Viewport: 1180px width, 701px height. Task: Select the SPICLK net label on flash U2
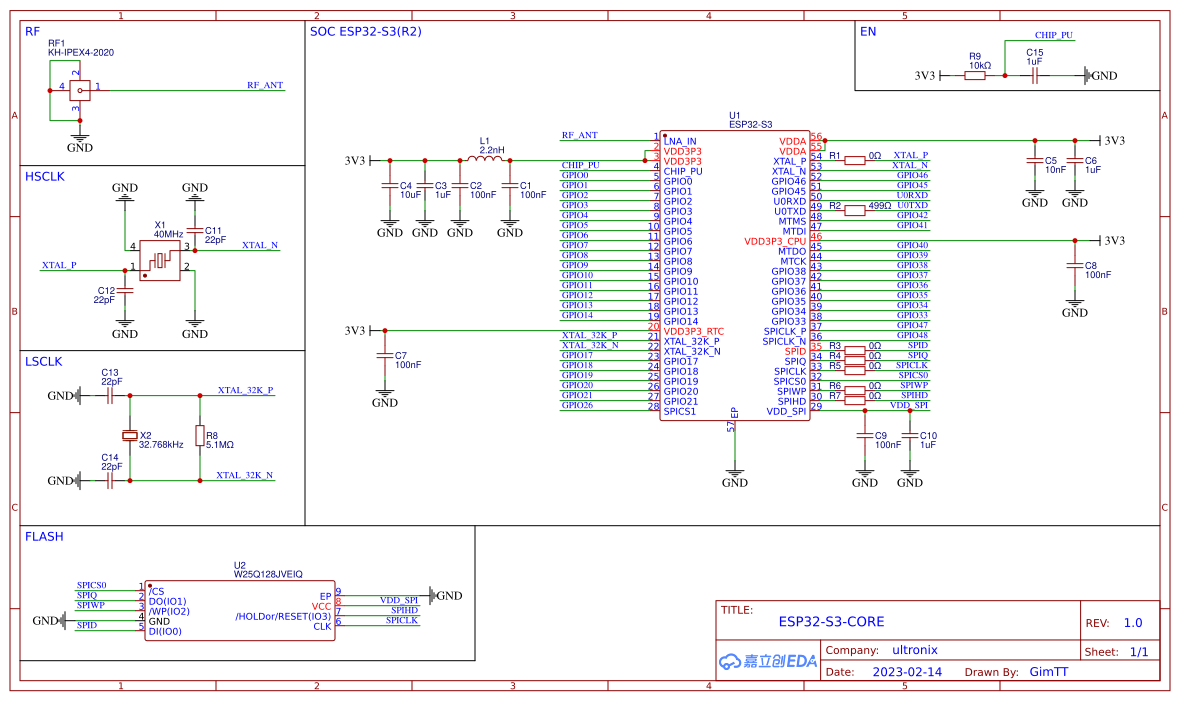tap(402, 620)
